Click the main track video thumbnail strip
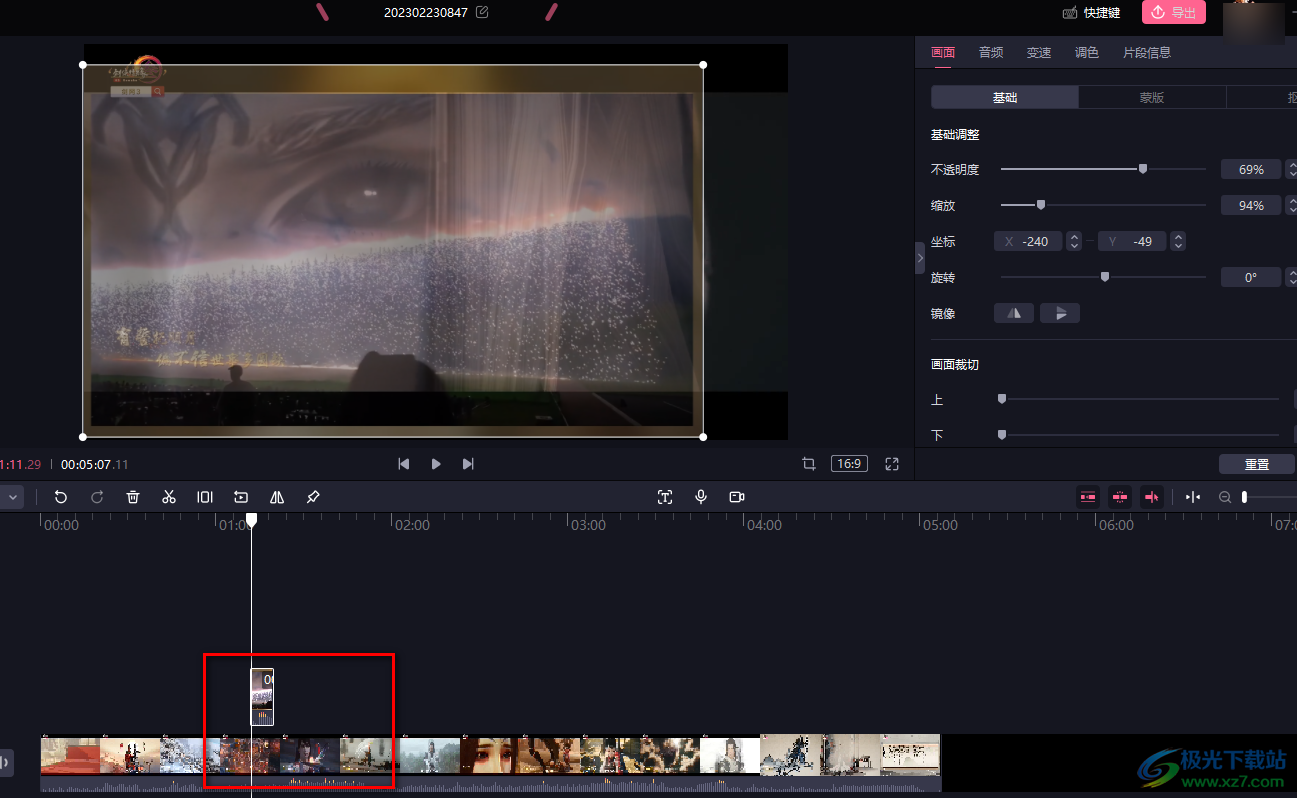This screenshot has width=1297, height=798. (x=490, y=754)
